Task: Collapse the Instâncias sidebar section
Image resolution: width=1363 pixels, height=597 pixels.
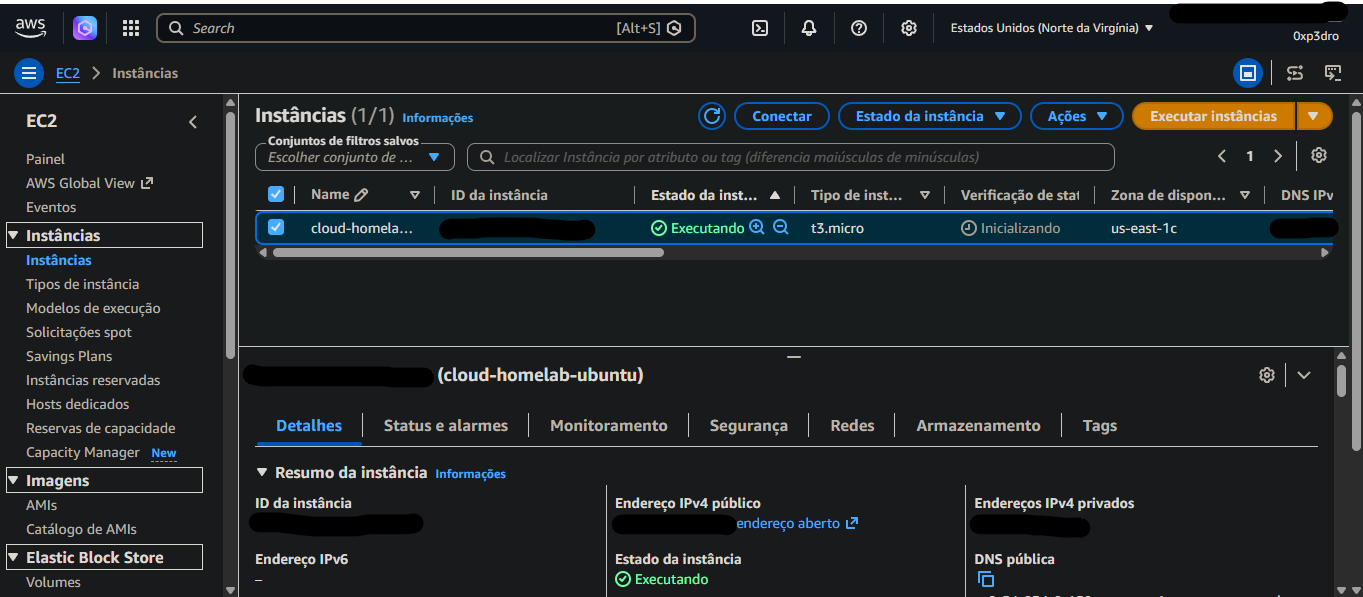Action: [14, 236]
